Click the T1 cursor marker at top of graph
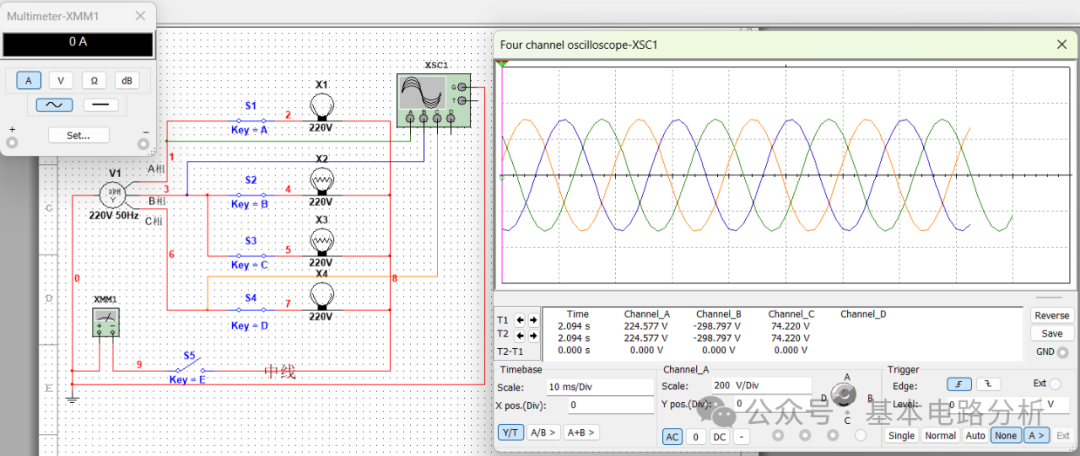Image resolution: width=1080 pixels, height=456 pixels. click(503, 64)
